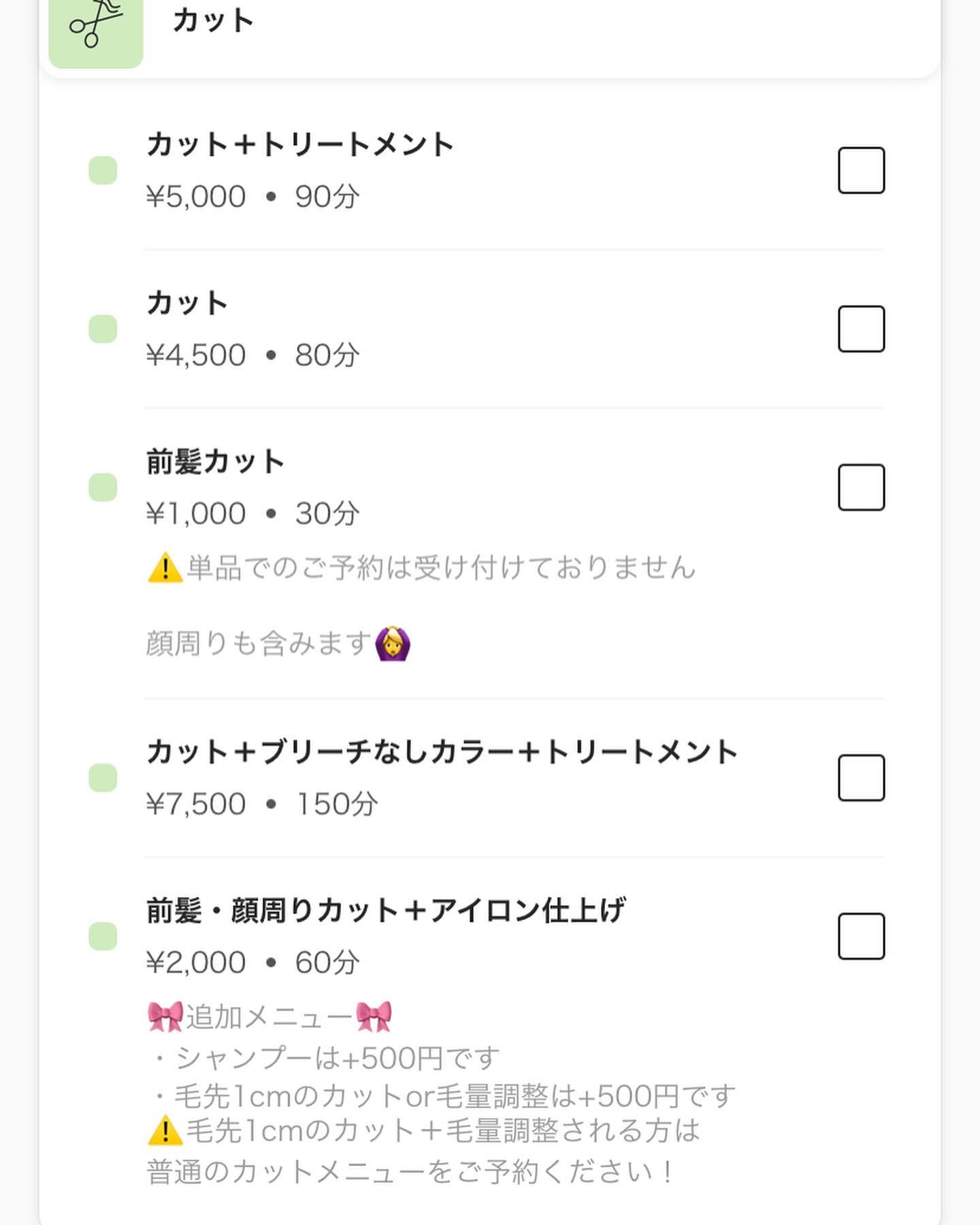
Task: Click green swatch beside 前髪カット
Action: (103, 487)
